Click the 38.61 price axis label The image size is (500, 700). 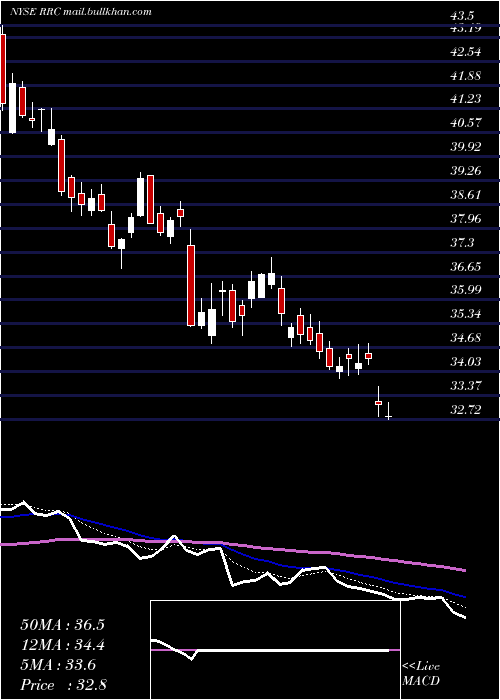click(467, 195)
